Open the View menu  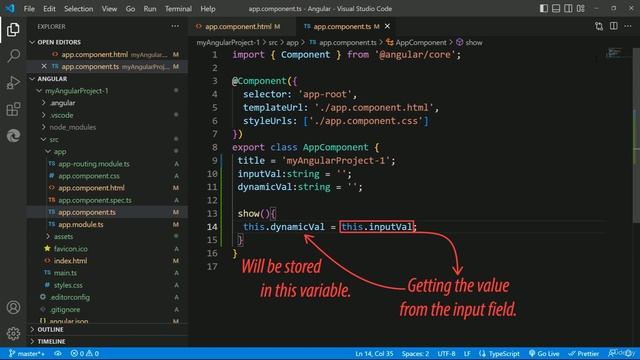pos(109,9)
